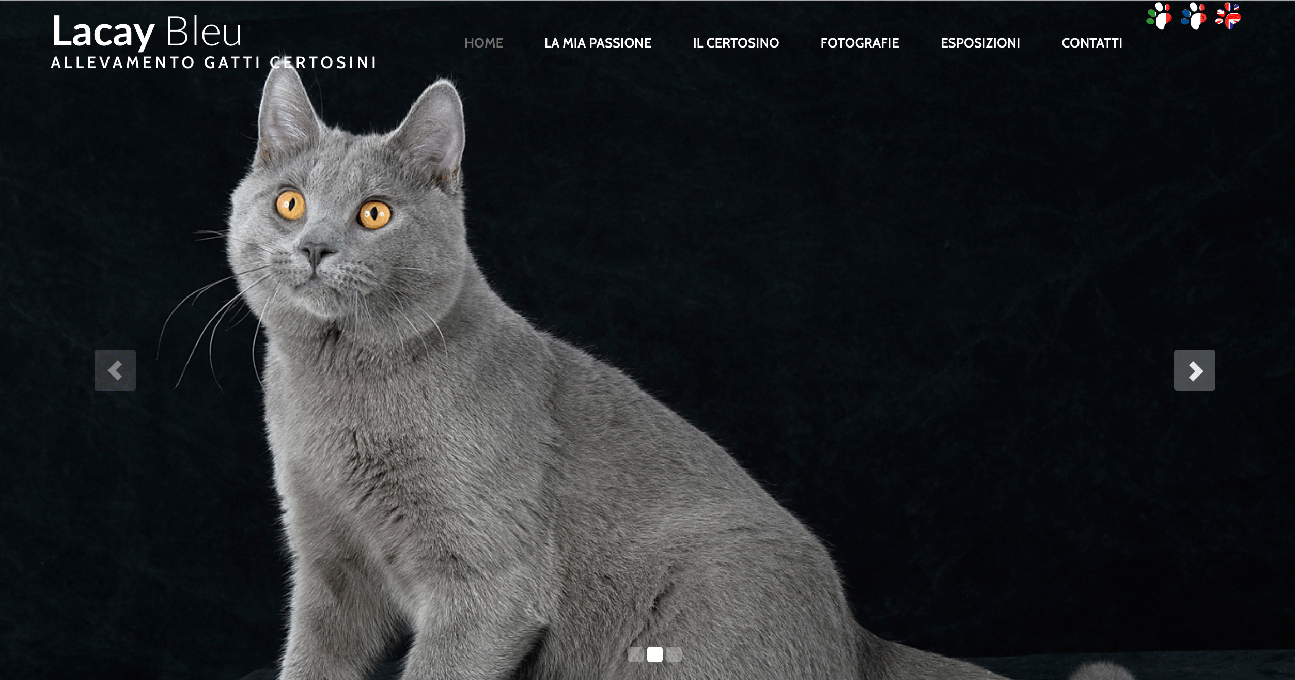View the FOTOGRAFIE gallery page

pyautogui.click(x=860, y=43)
